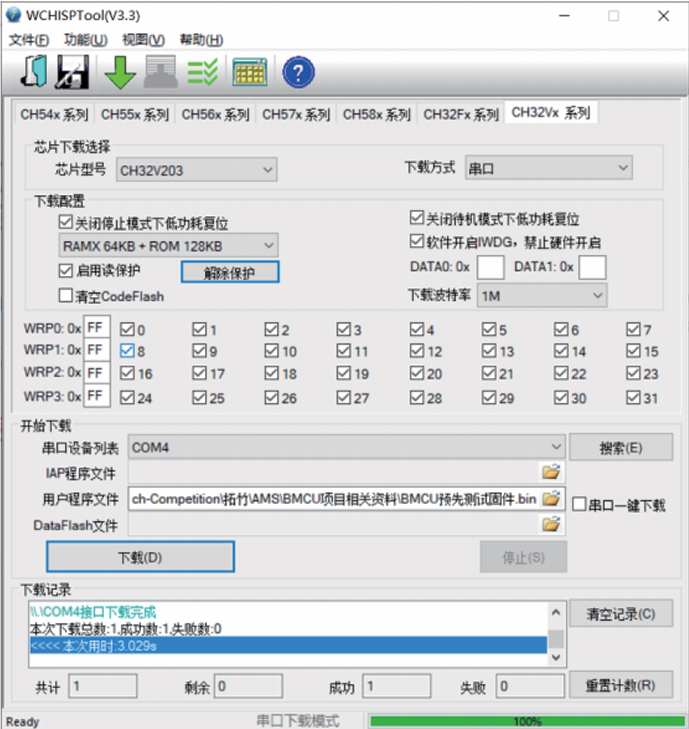Uncheck write-protect sector 8 checkbox

click(127, 350)
